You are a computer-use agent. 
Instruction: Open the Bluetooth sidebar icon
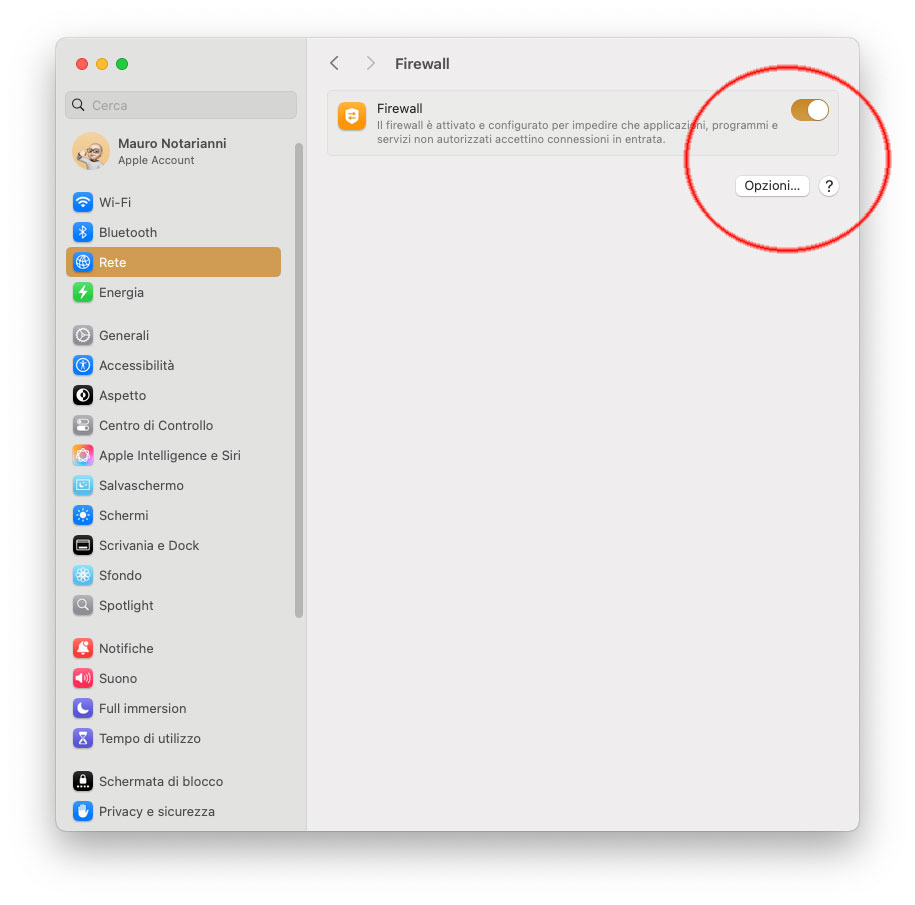[x=83, y=232]
